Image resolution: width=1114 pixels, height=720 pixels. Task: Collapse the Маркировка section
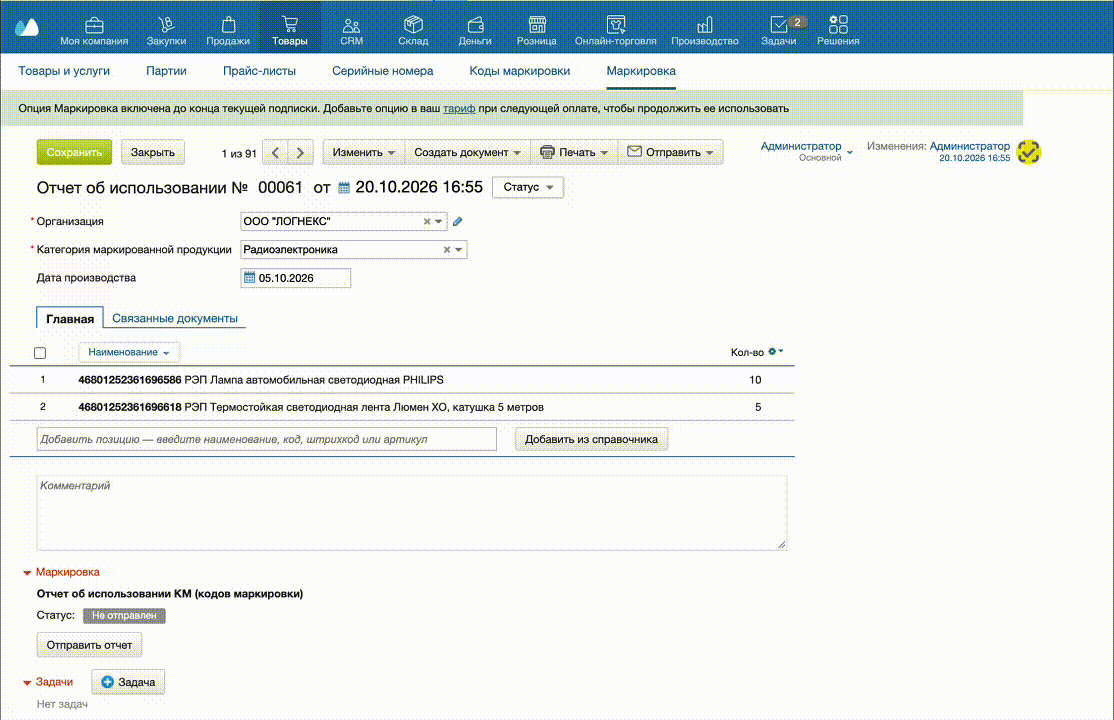click(61, 572)
